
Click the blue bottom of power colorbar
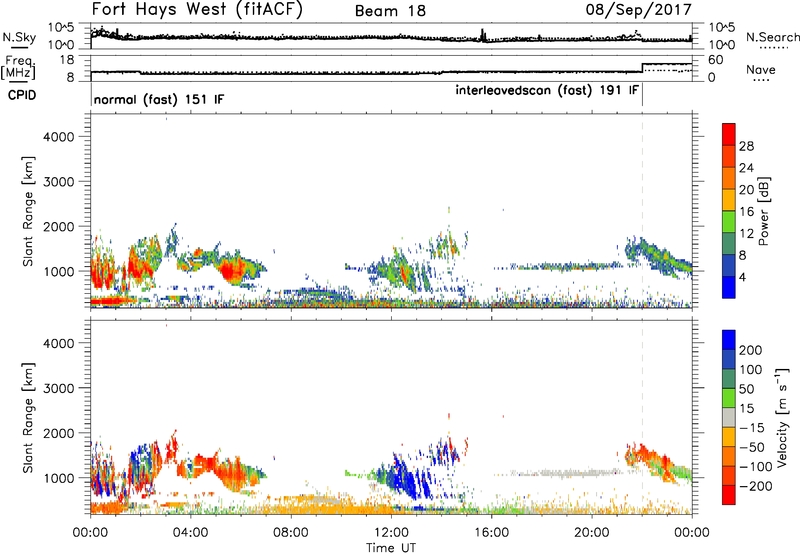(x=729, y=287)
